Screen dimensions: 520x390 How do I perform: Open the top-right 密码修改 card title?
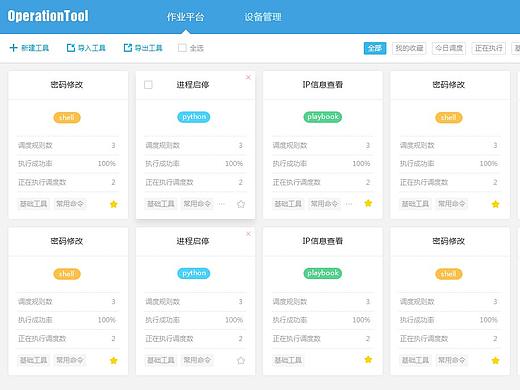(449, 85)
